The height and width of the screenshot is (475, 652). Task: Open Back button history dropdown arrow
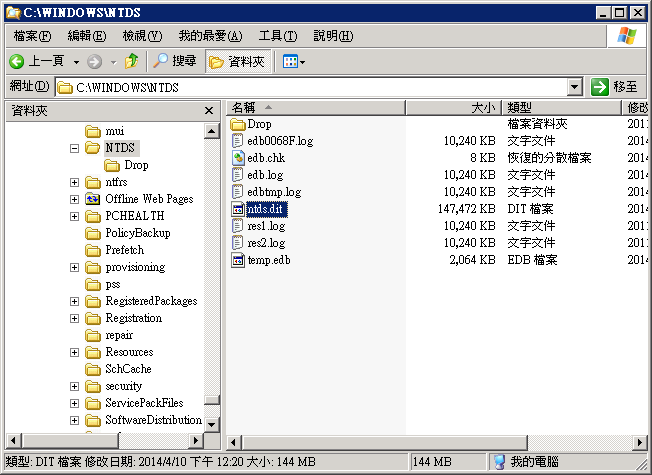pos(76,62)
